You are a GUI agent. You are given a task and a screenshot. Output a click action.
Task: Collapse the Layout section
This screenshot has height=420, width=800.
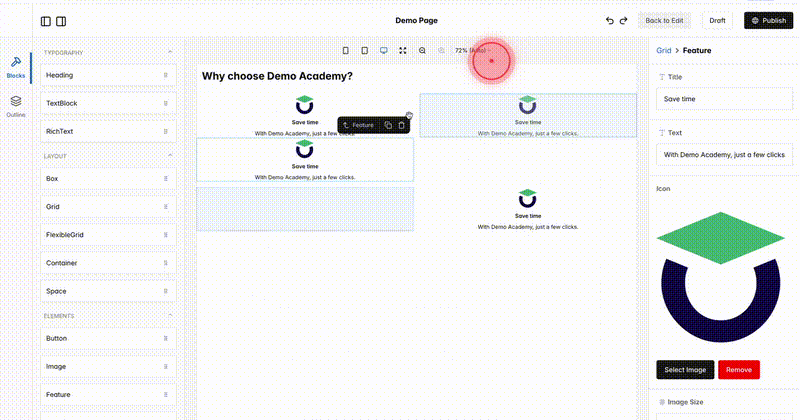[x=170, y=156]
